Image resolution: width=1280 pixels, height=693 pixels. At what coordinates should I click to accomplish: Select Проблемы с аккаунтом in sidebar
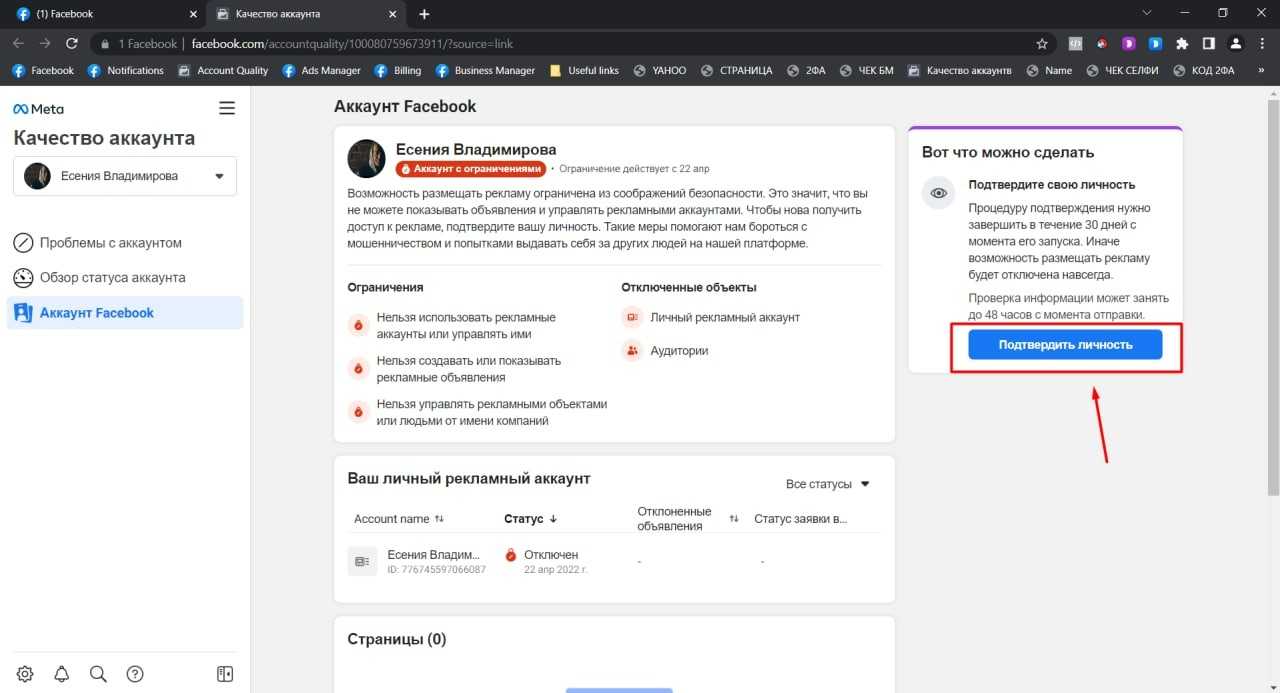(x=125, y=243)
